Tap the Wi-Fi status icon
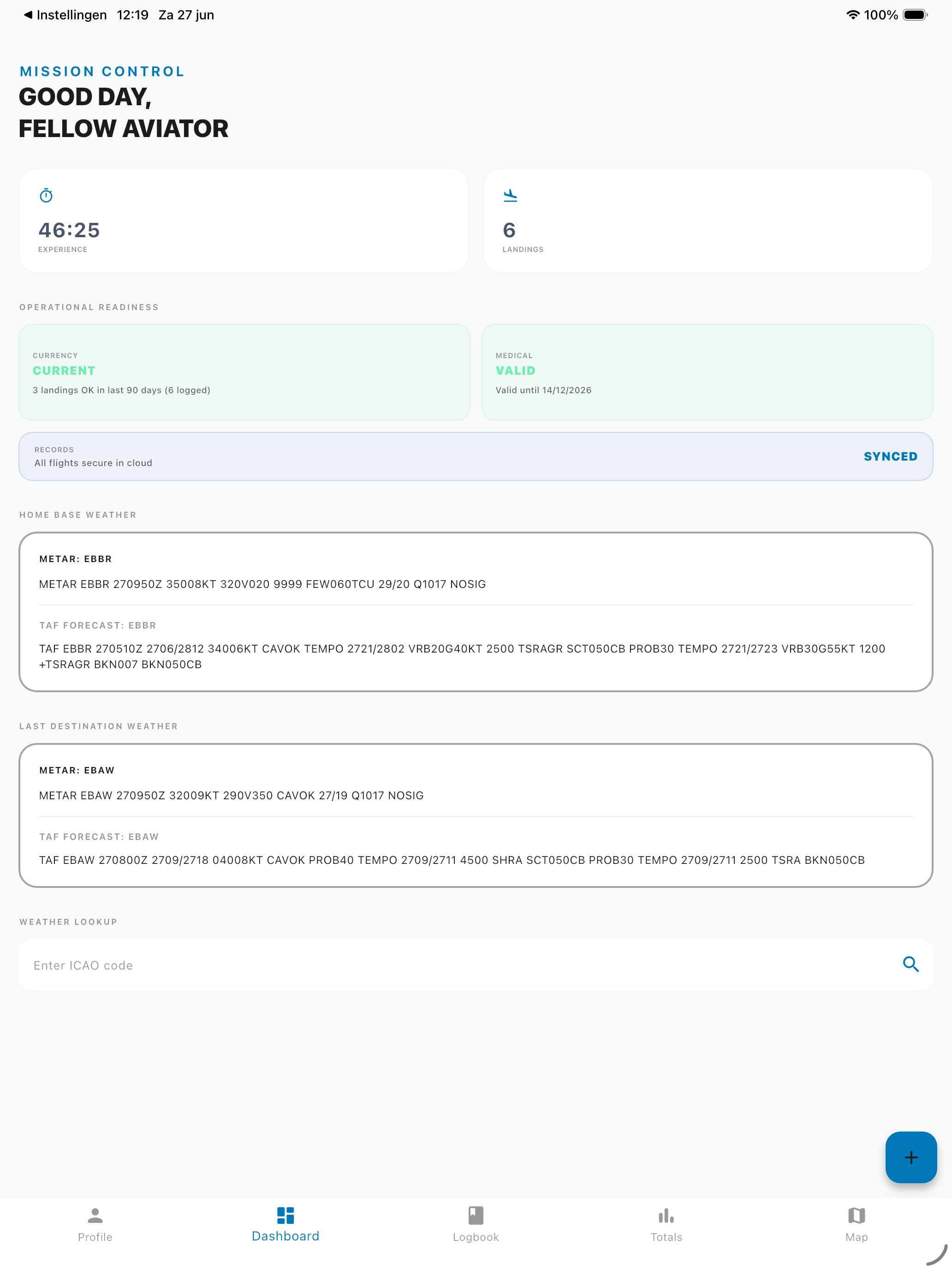This screenshot has width=952, height=1270. pyautogui.click(x=853, y=15)
